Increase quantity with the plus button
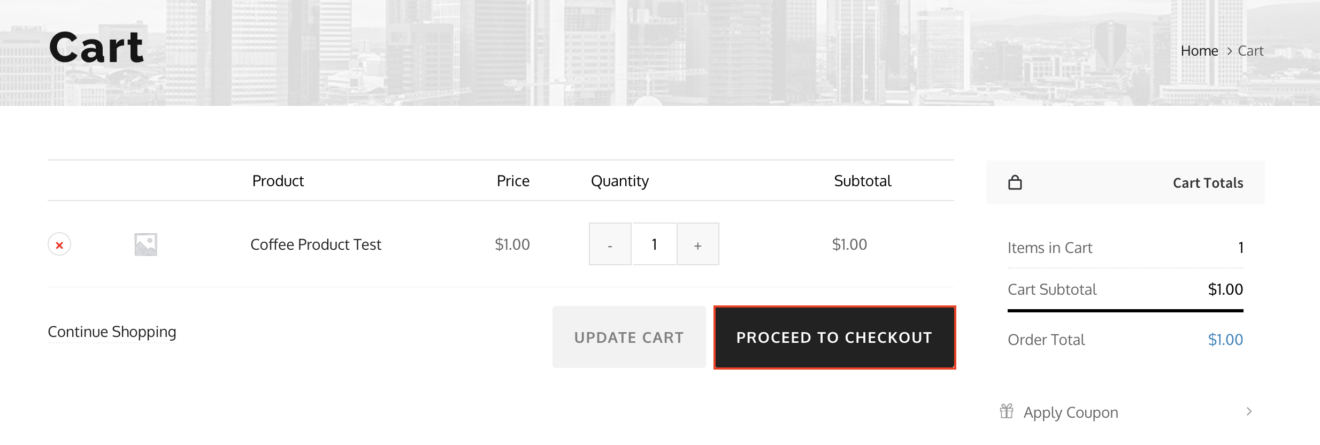This screenshot has height=445, width=1320. [698, 244]
